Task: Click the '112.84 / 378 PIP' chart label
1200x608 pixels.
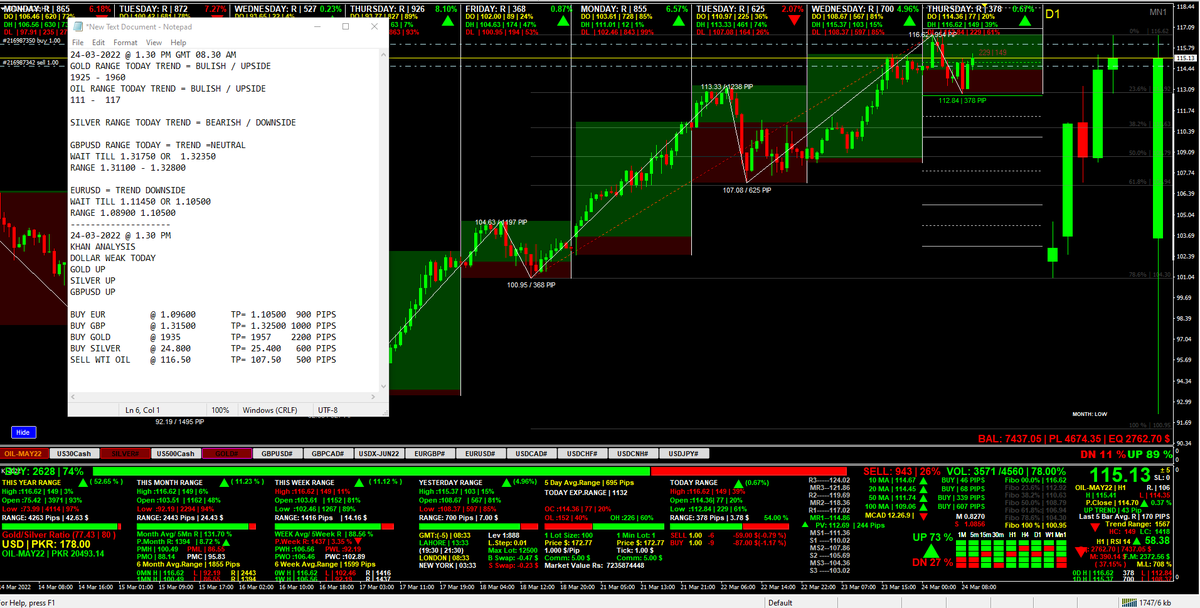Action: [962, 100]
